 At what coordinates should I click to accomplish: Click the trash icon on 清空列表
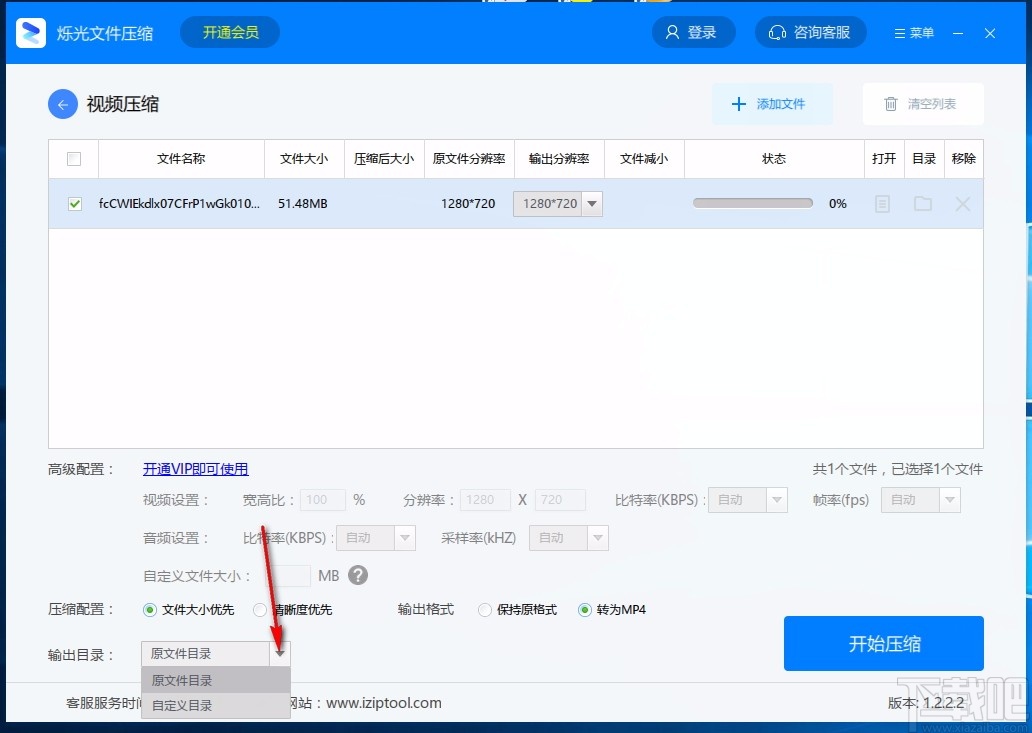pos(890,103)
